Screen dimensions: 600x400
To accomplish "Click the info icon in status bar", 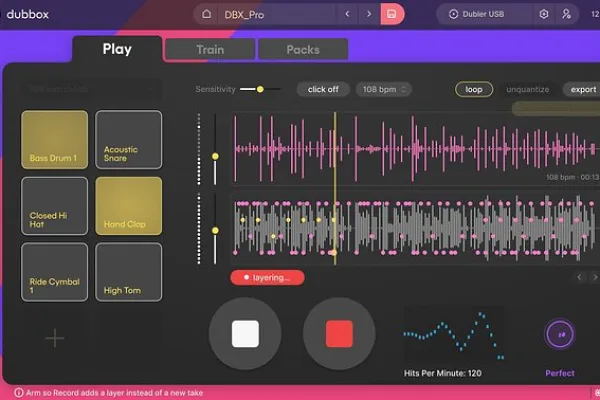I will click(18, 393).
